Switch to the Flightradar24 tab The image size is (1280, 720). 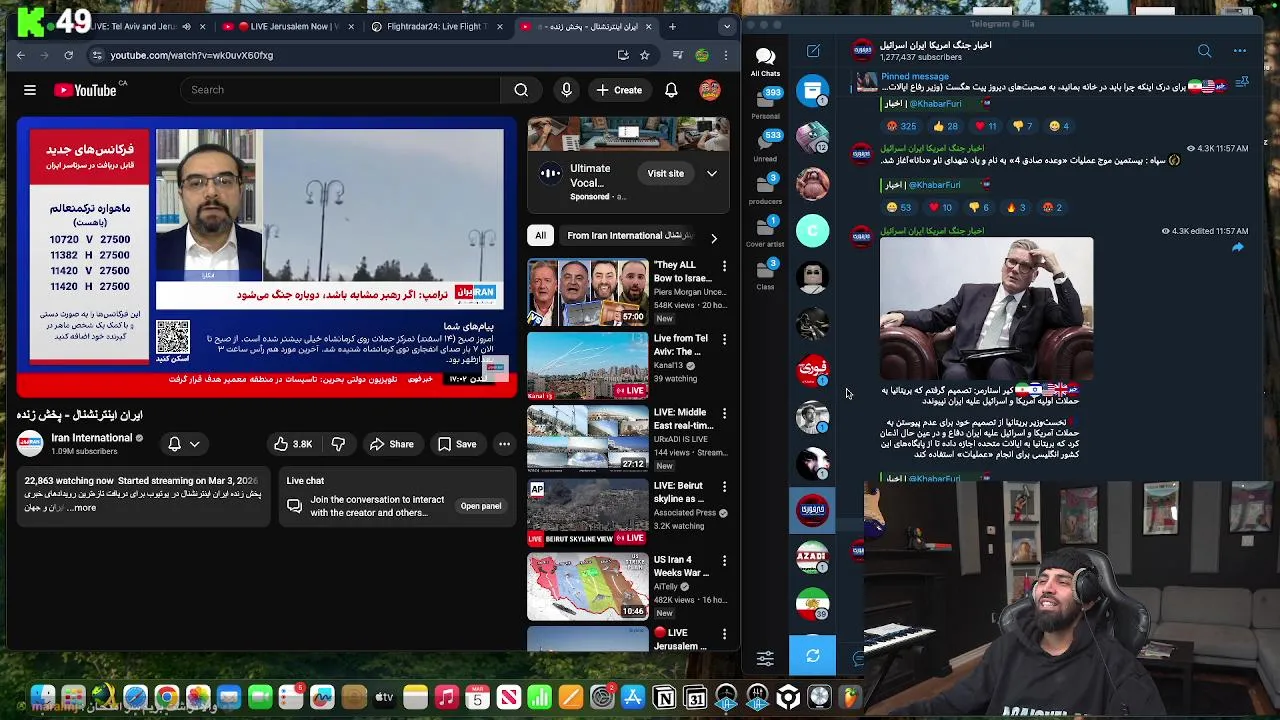click(438, 27)
